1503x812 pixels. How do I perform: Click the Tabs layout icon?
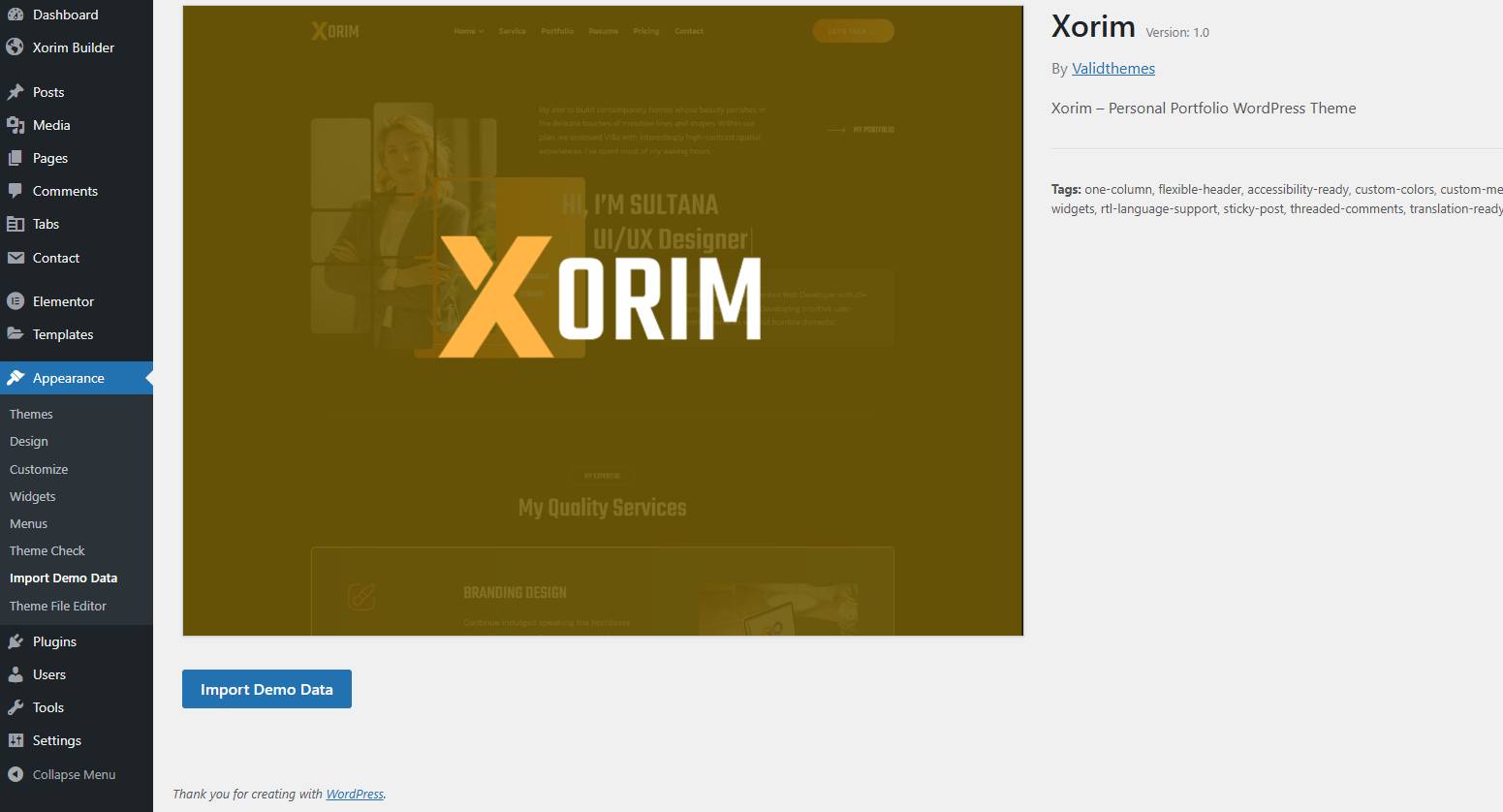point(16,224)
